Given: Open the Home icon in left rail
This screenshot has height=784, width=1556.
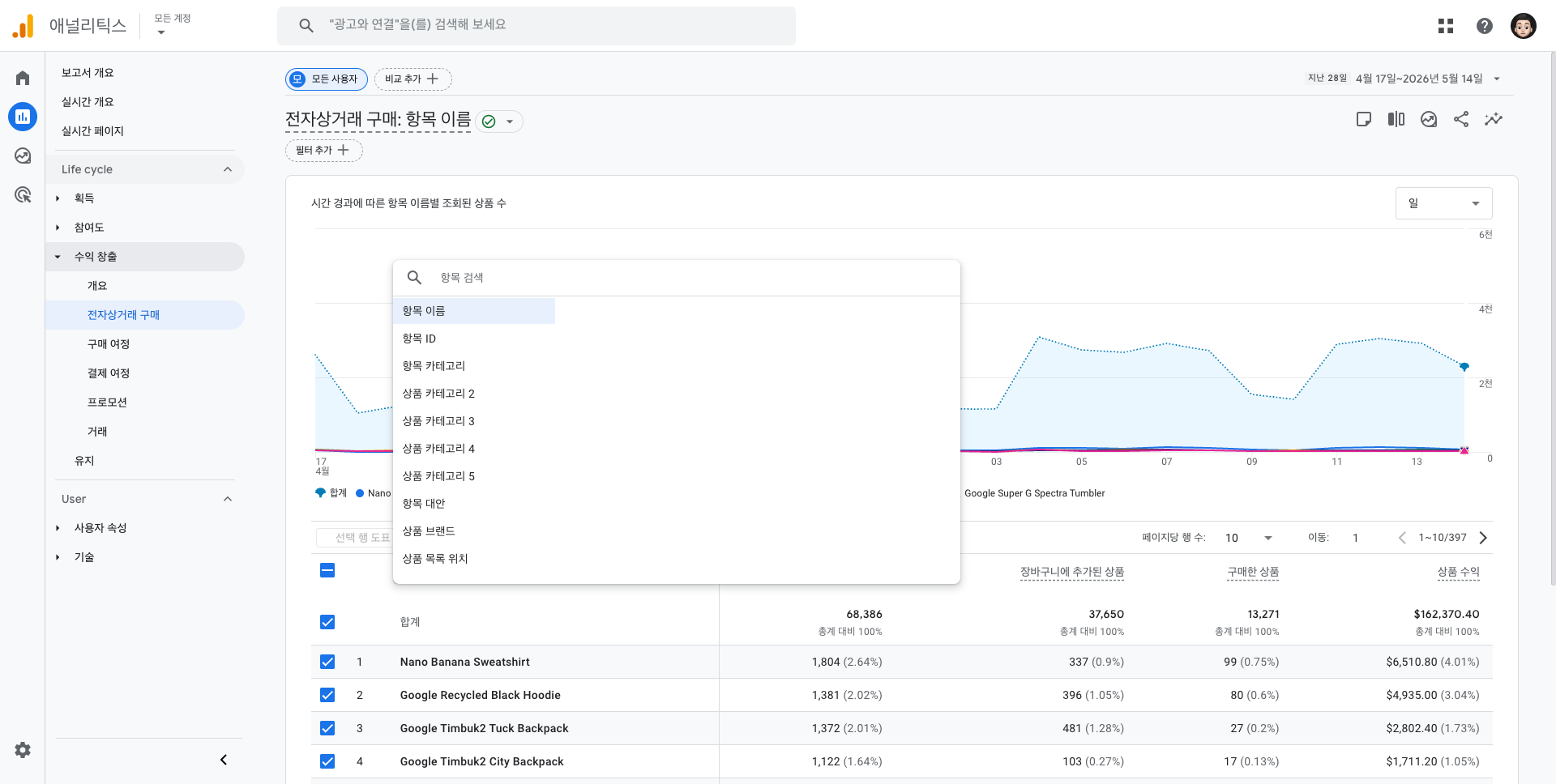Looking at the screenshot, I should 23,78.
